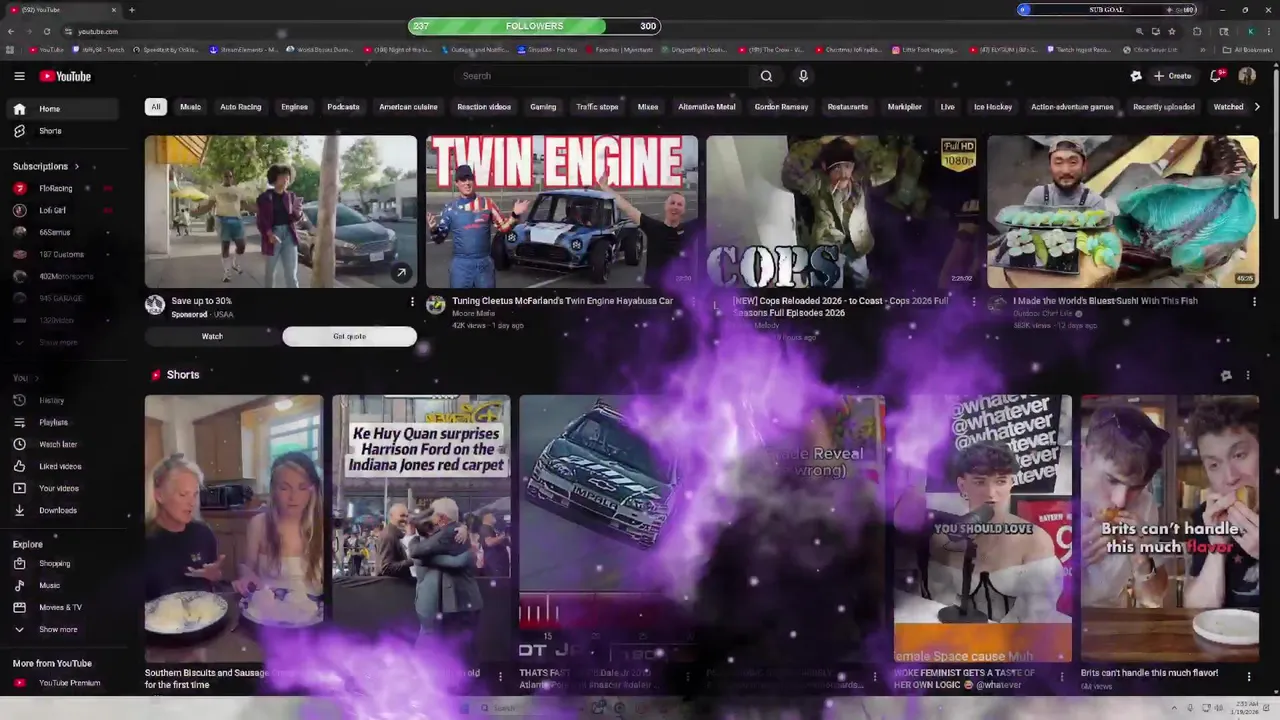
Task: Start voice search with microphone icon
Action: pos(803,76)
